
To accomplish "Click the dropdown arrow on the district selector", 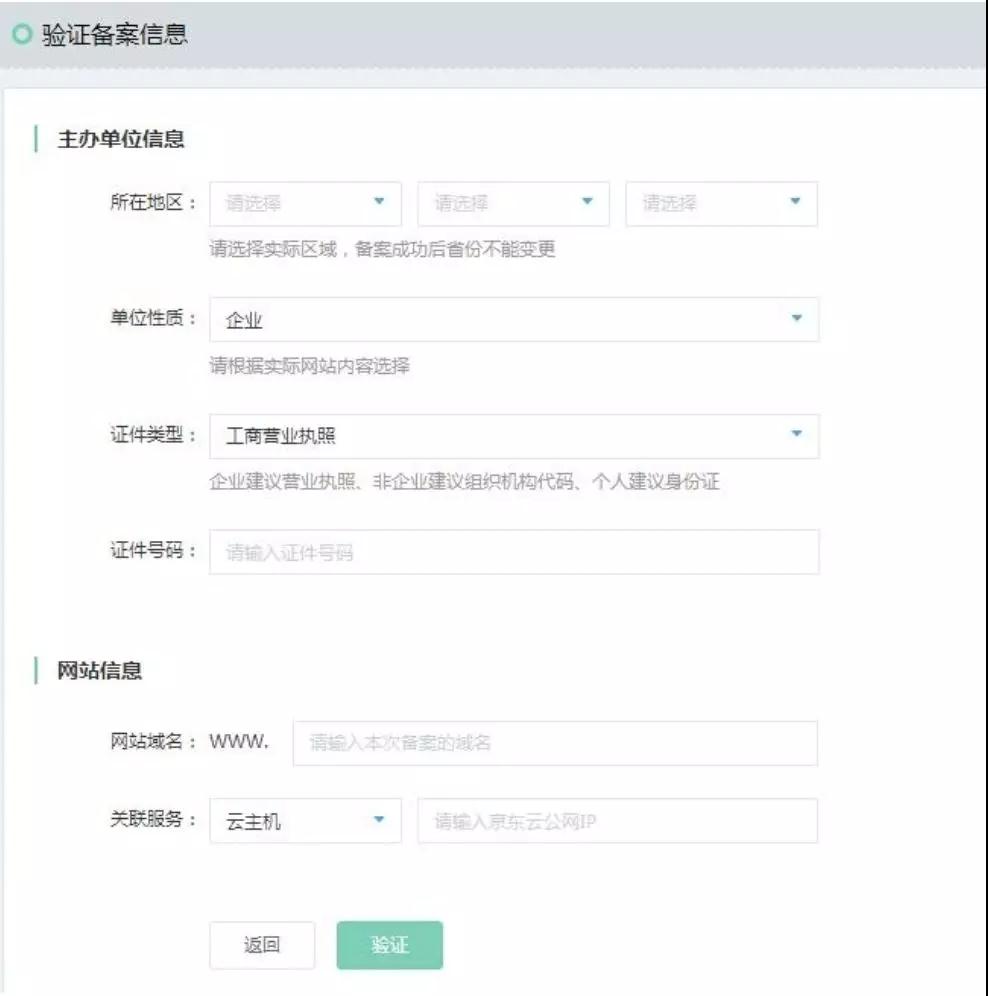I will (x=794, y=203).
